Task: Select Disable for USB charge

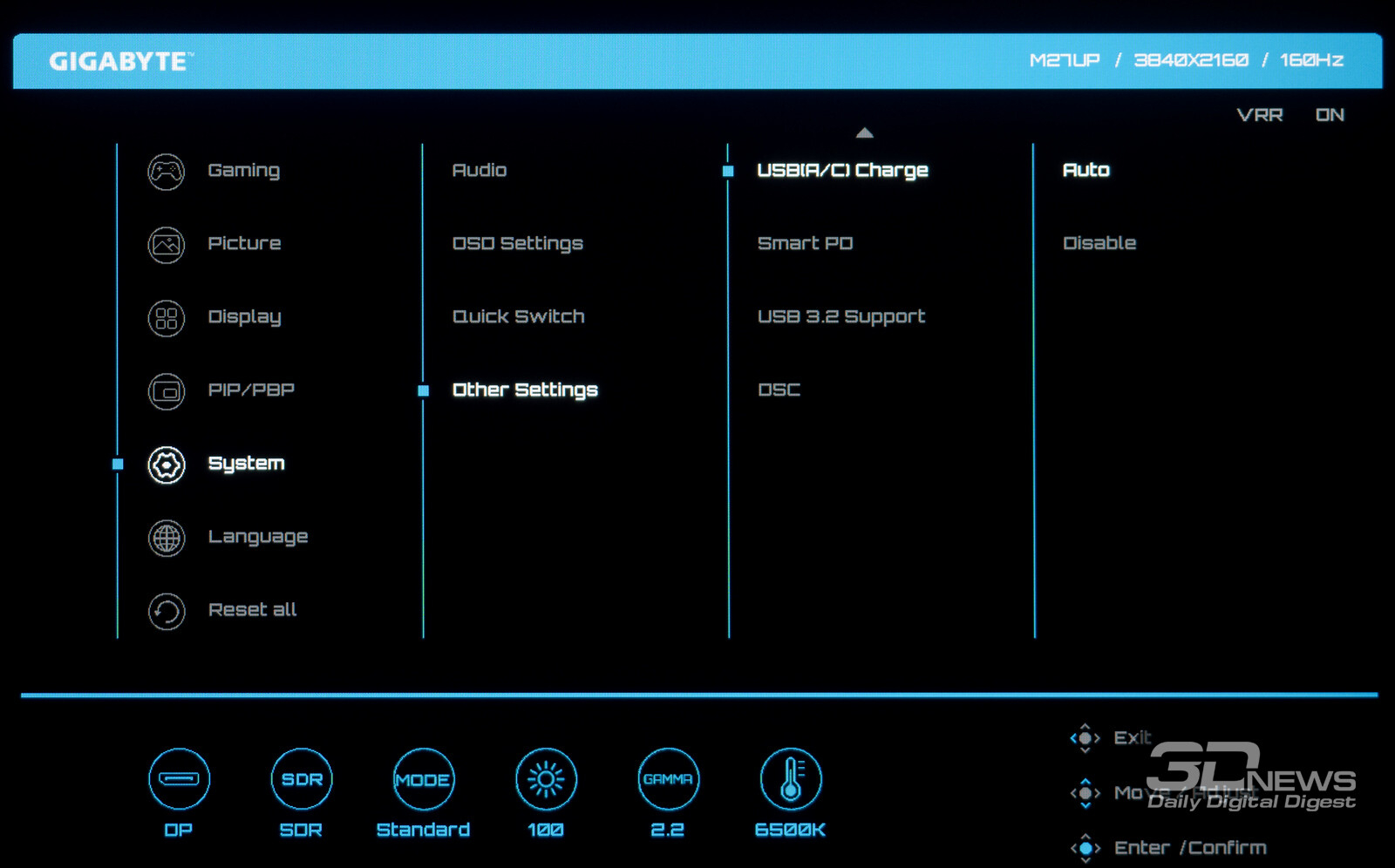Action: click(1099, 243)
